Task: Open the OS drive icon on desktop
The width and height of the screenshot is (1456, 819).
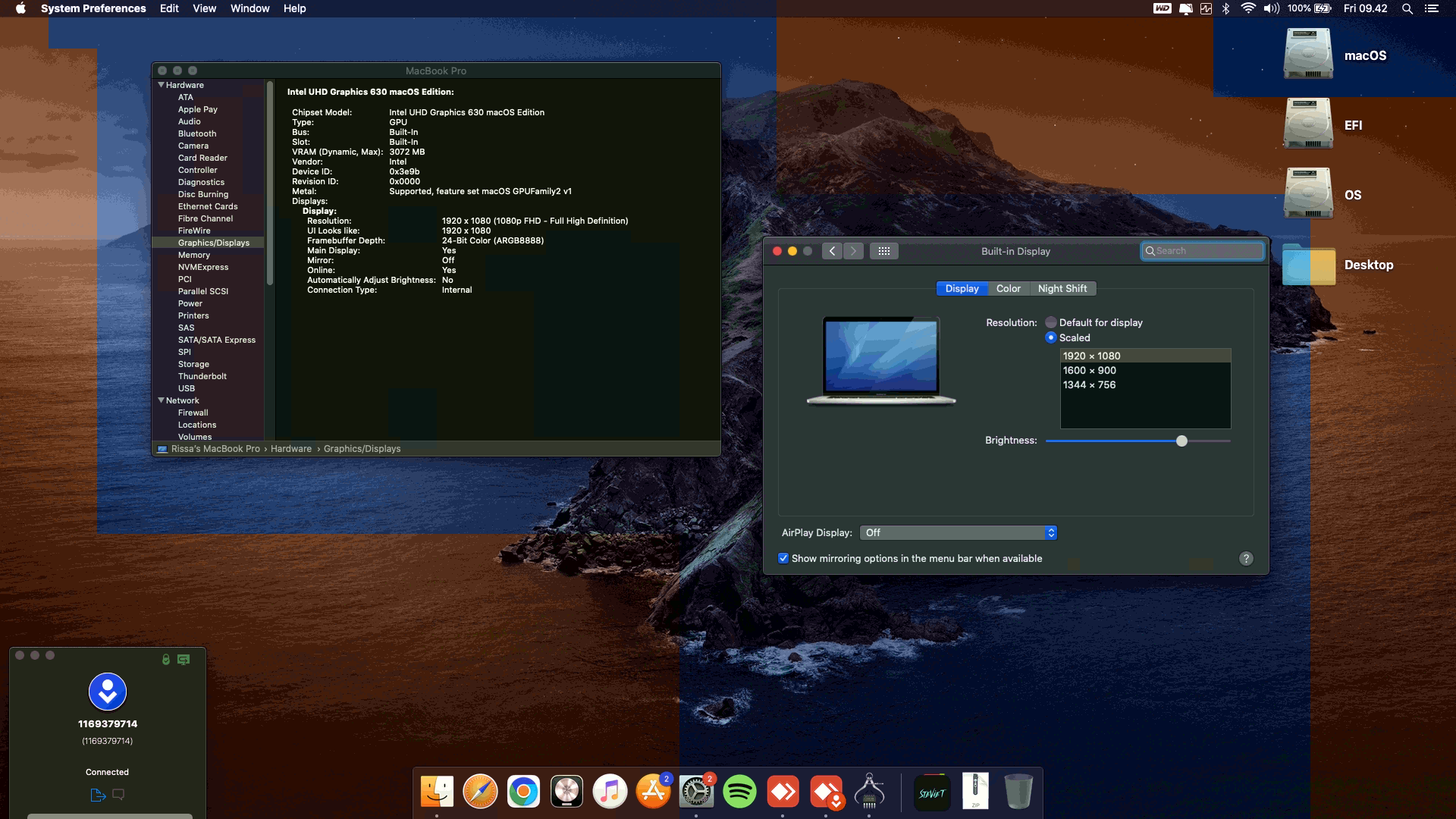Action: (x=1308, y=193)
